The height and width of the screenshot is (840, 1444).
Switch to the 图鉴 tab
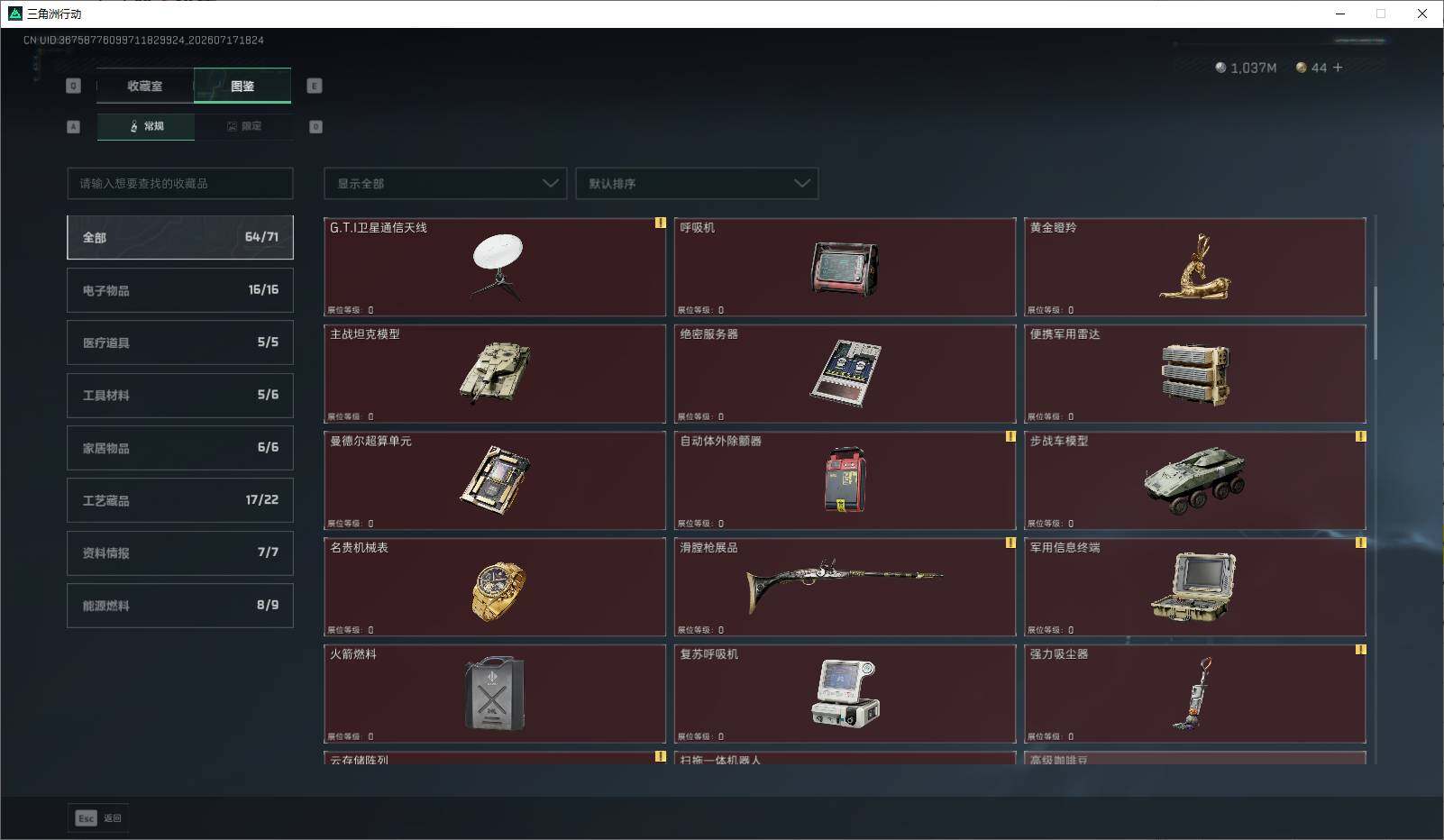[242, 86]
